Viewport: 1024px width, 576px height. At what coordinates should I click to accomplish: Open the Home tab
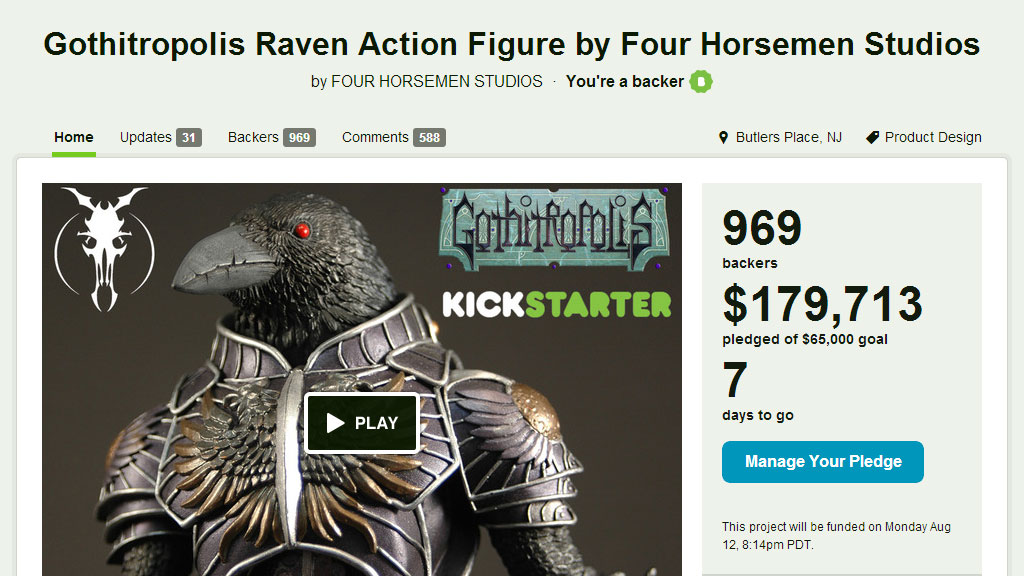[74, 137]
